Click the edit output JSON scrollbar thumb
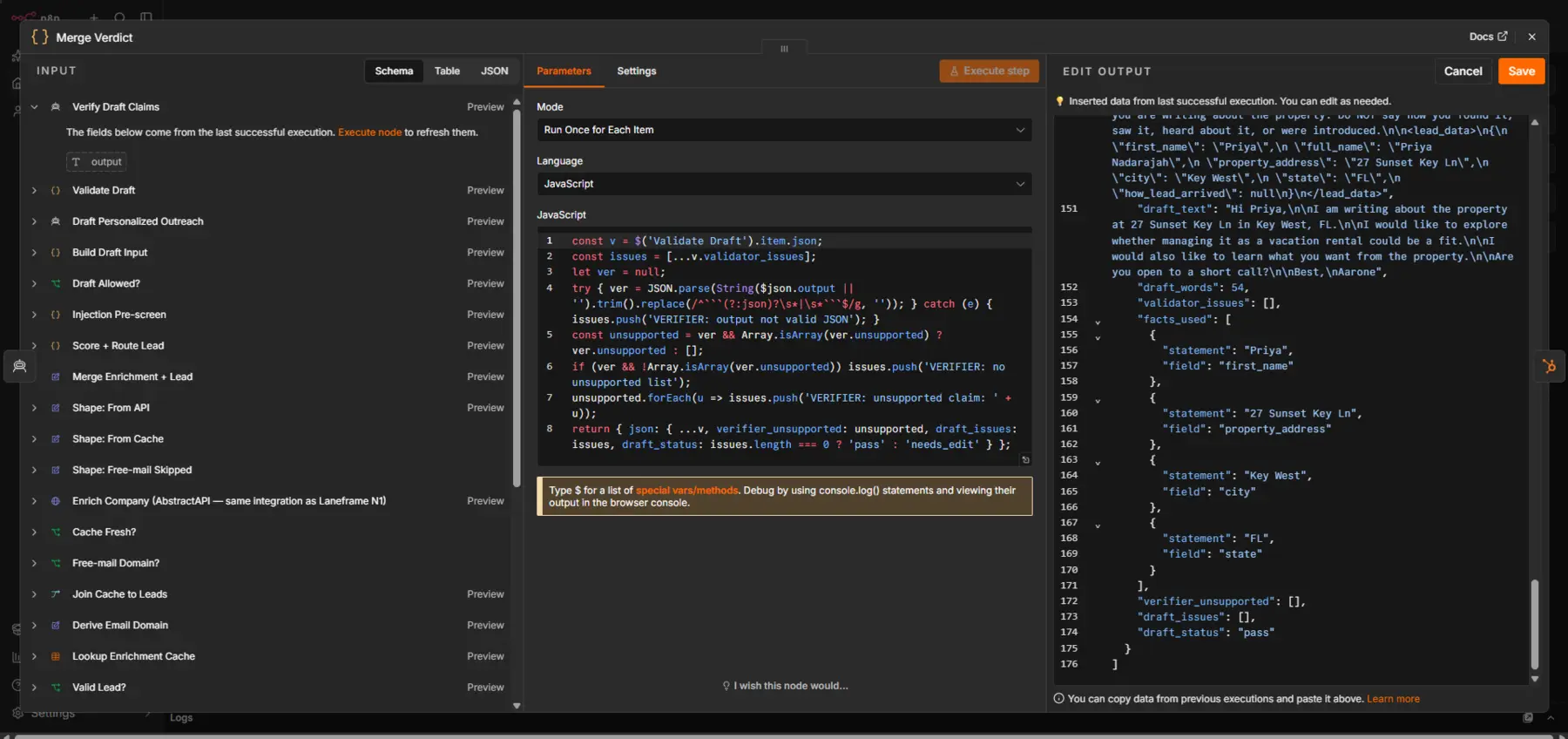Viewport: 1568px width, 739px height. coord(1534,625)
